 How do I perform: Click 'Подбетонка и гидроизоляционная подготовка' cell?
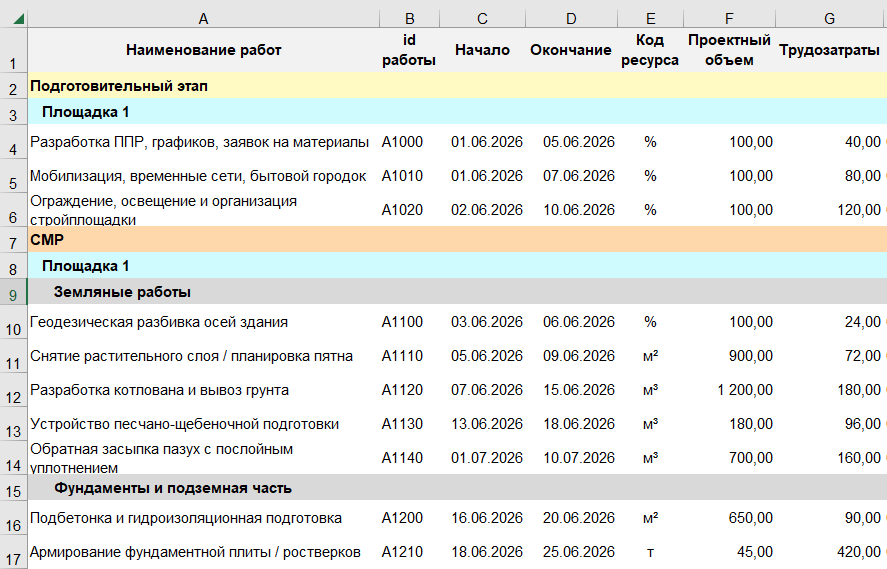click(204, 518)
